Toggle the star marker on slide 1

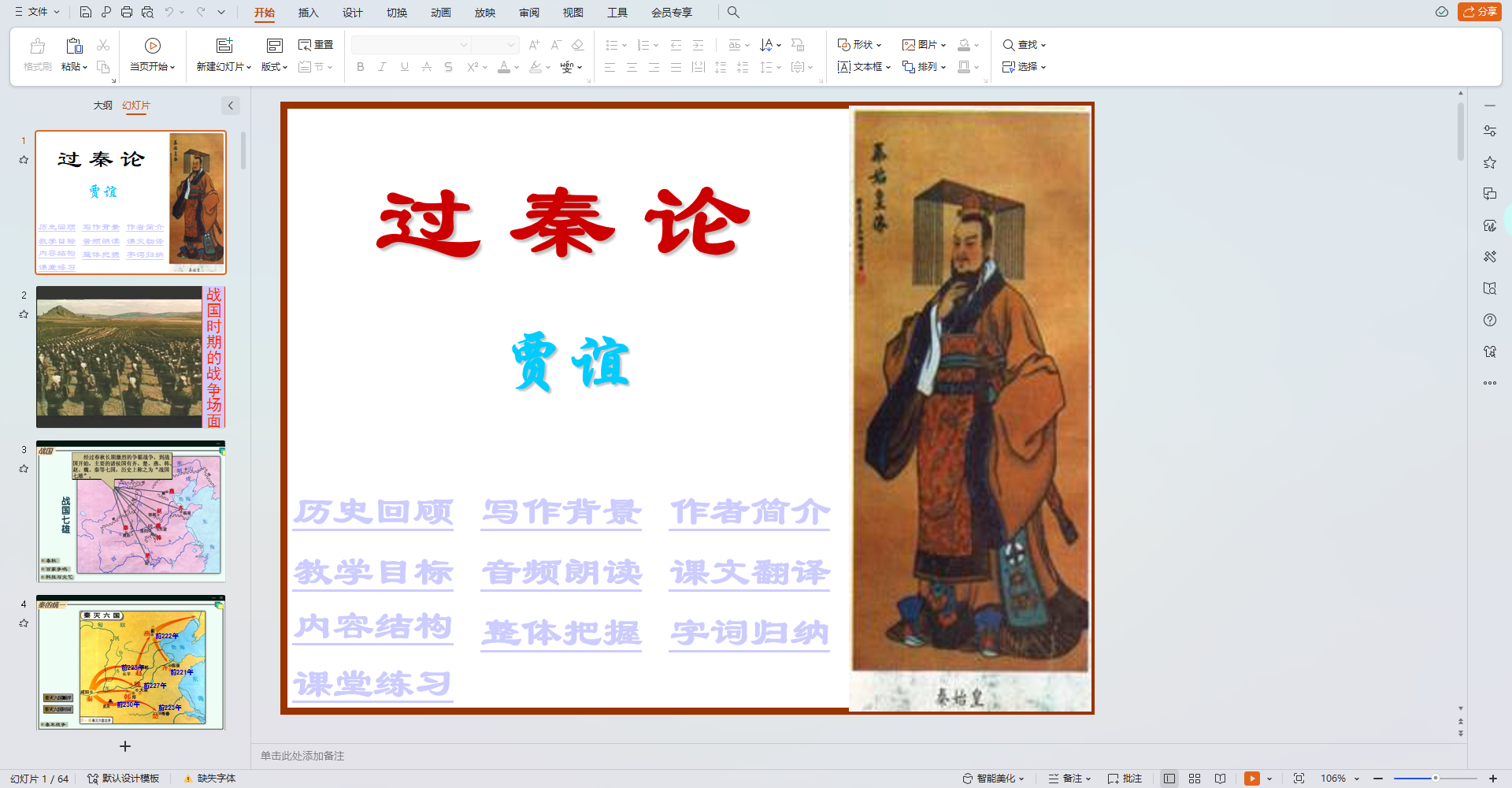coord(24,160)
